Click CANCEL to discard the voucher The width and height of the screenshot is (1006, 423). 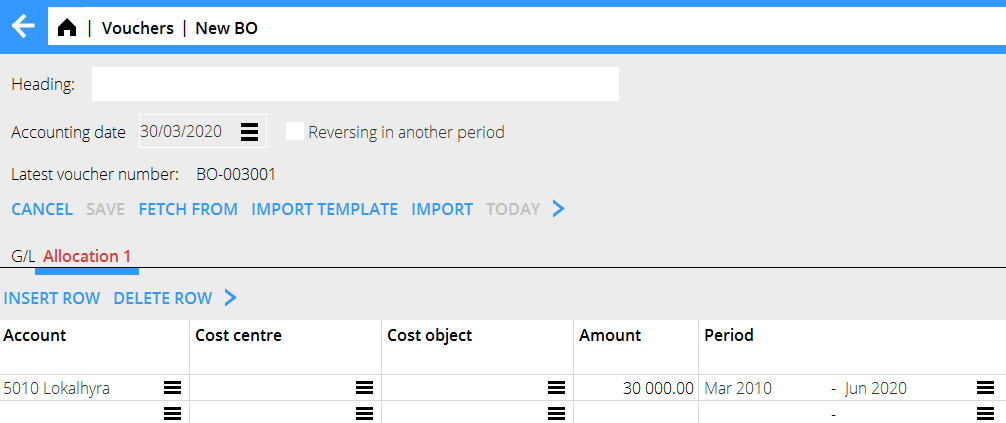click(42, 209)
